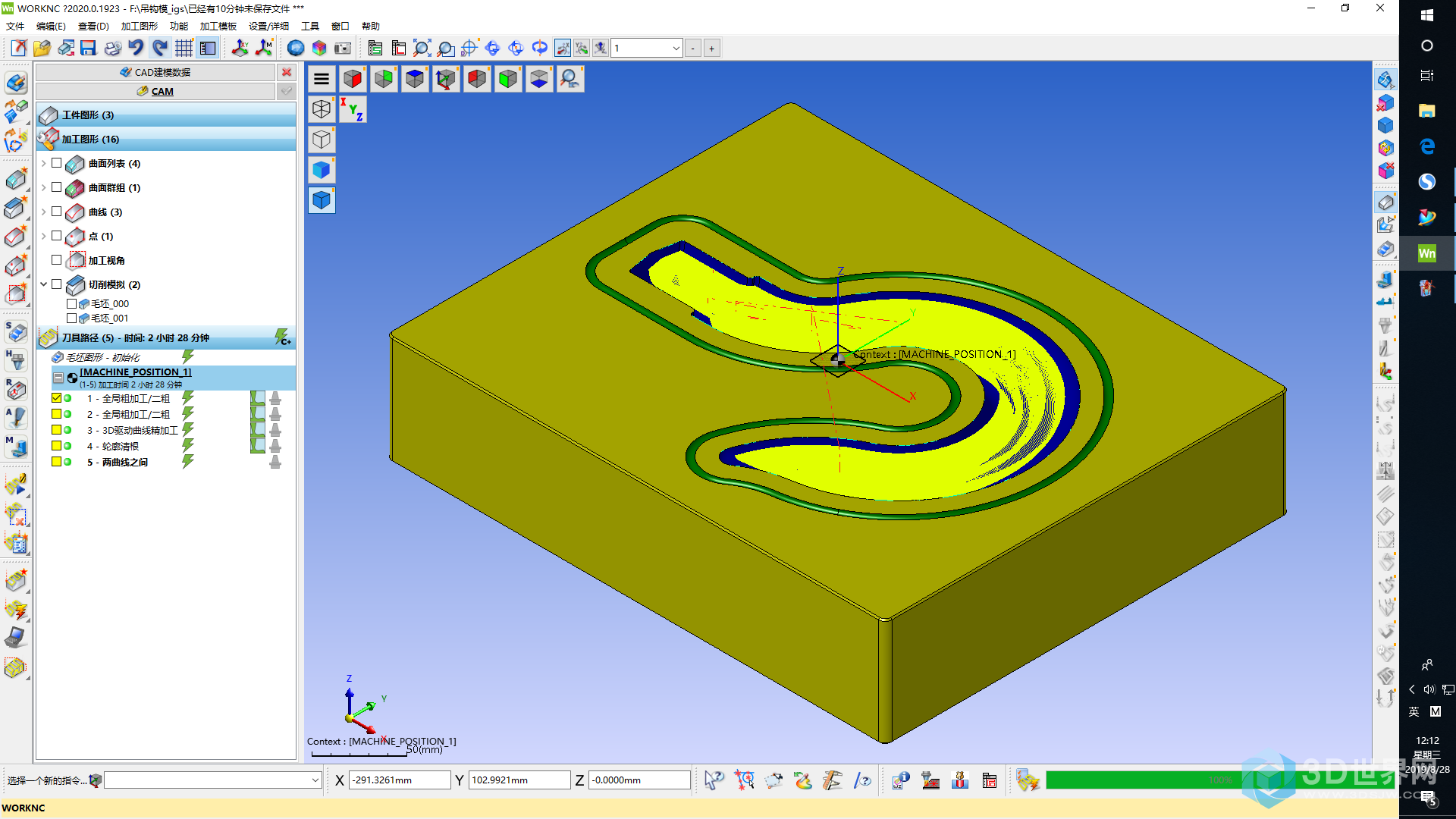The width and height of the screenshot is (1456, 819).
Task: Open the 加工图形 menu
Action: (140, 27)
